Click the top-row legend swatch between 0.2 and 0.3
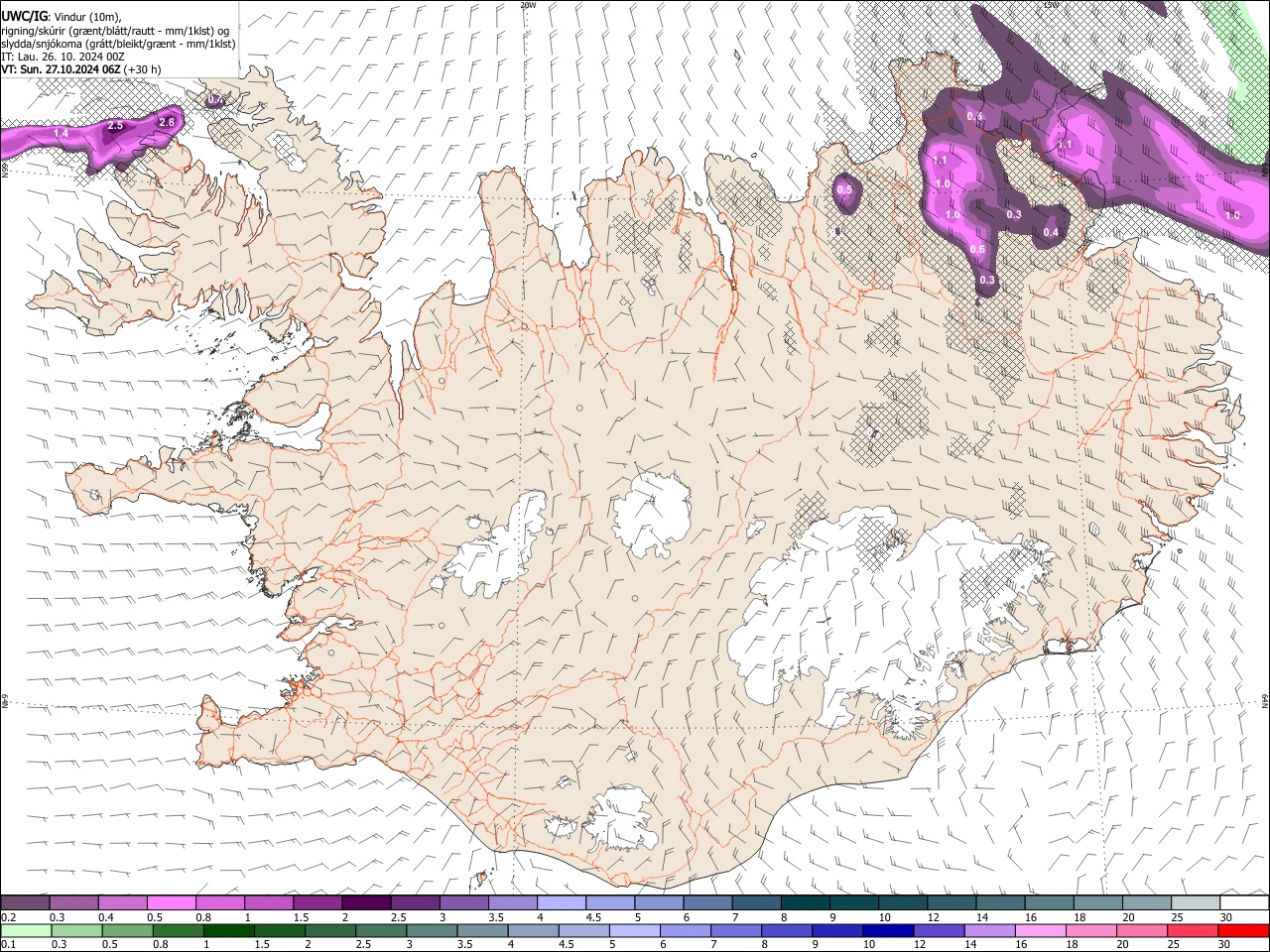The image size is (1270, 952). coord(25,902)
